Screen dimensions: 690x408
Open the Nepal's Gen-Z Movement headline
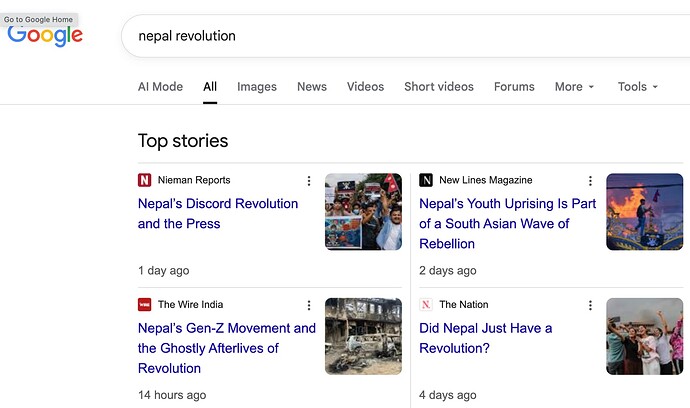[227, 348]
